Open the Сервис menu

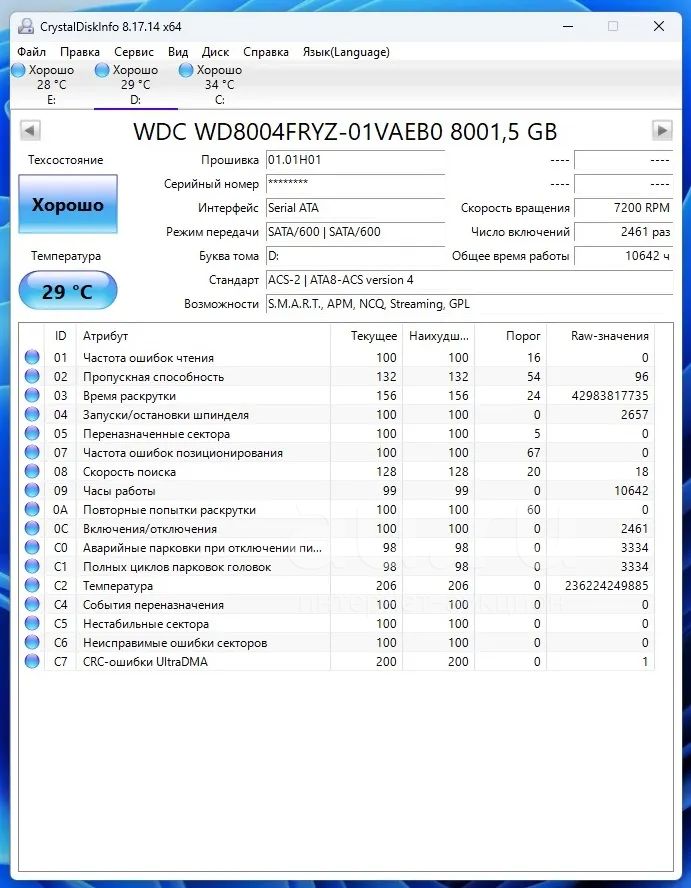[134, 52]
